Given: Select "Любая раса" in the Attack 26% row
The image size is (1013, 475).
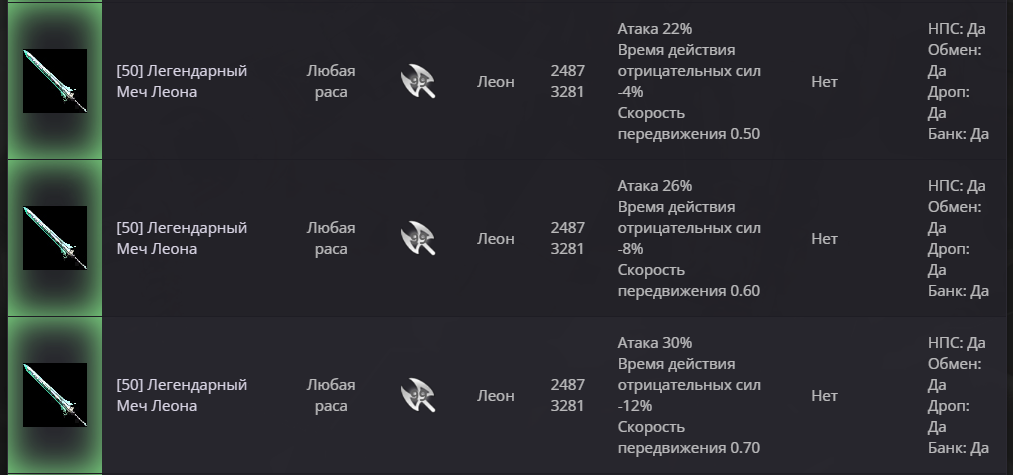Looking at the screenshot, I should [x=330, y=239].
